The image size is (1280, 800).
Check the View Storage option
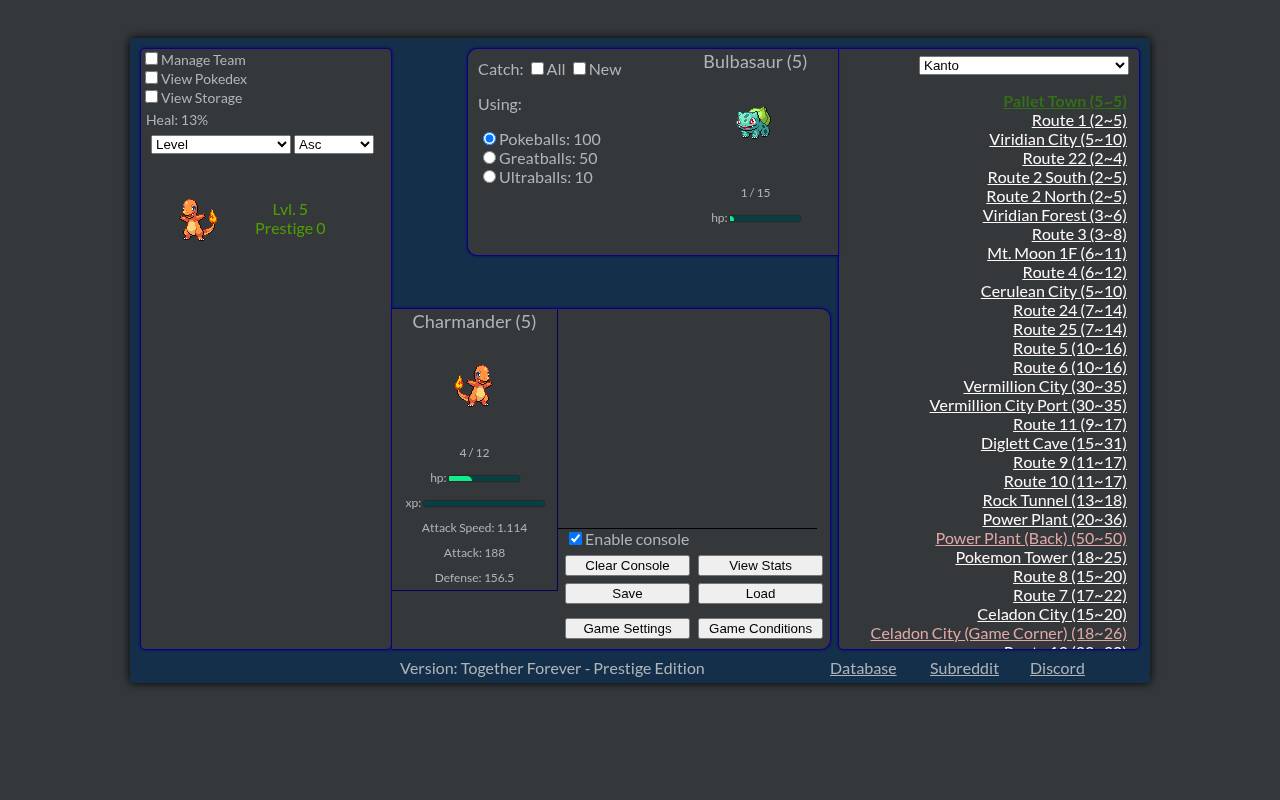click(152, 97)
